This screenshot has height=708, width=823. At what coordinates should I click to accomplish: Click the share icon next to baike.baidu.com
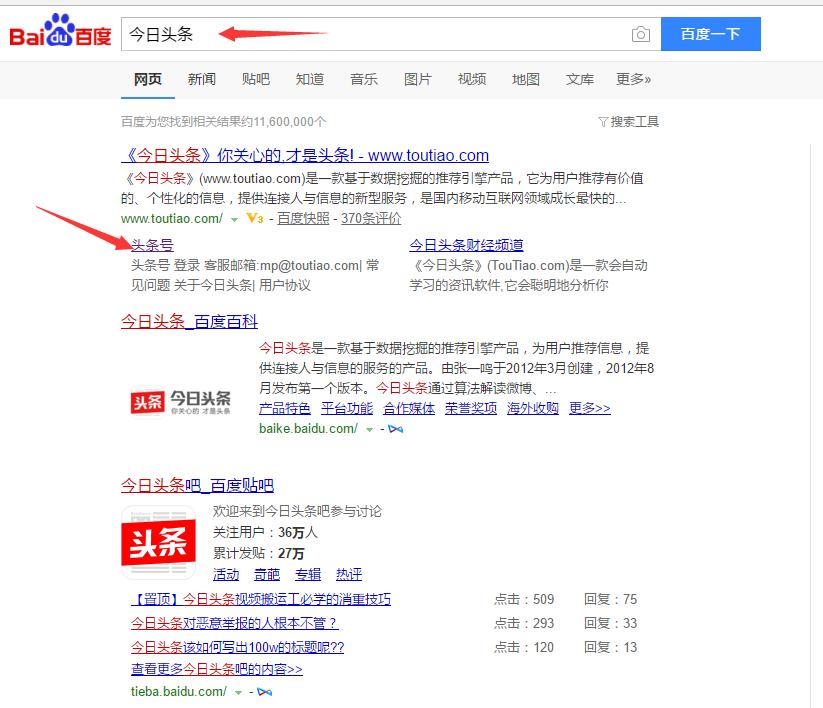point(394,428)
